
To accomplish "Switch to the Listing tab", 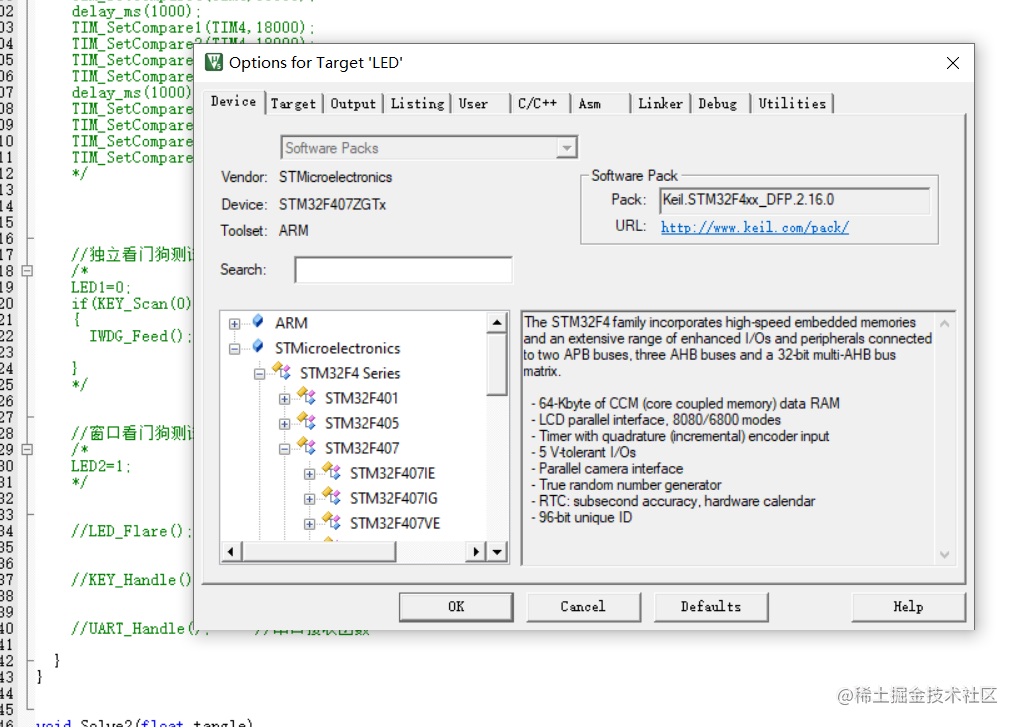I will click(x=417, y=104).
